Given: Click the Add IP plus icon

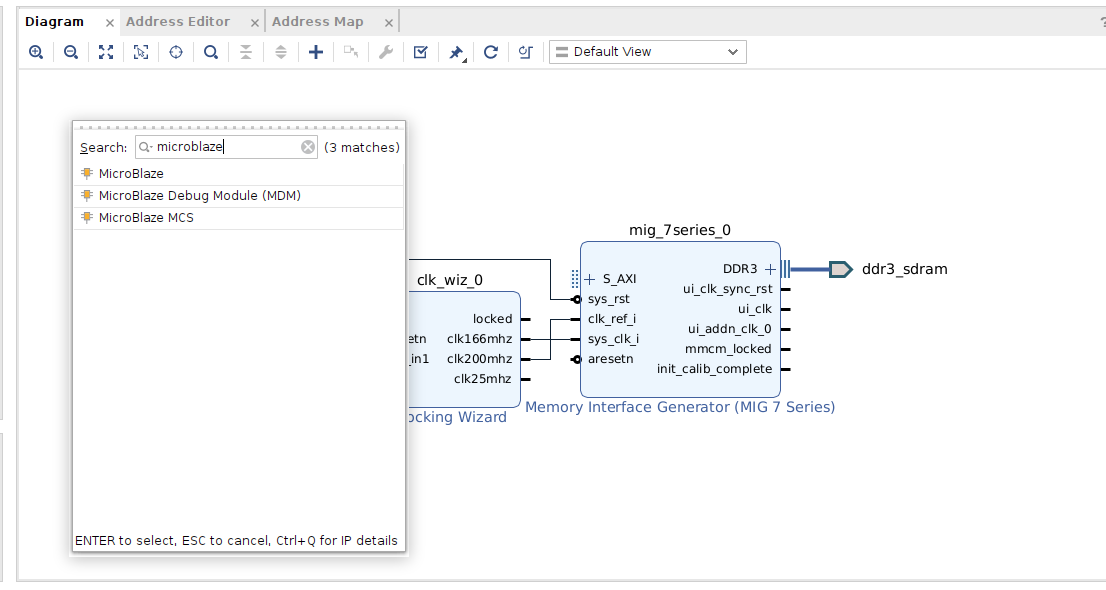Looking at the screenshot, I should pyautogui.click(x=316, y=52).
